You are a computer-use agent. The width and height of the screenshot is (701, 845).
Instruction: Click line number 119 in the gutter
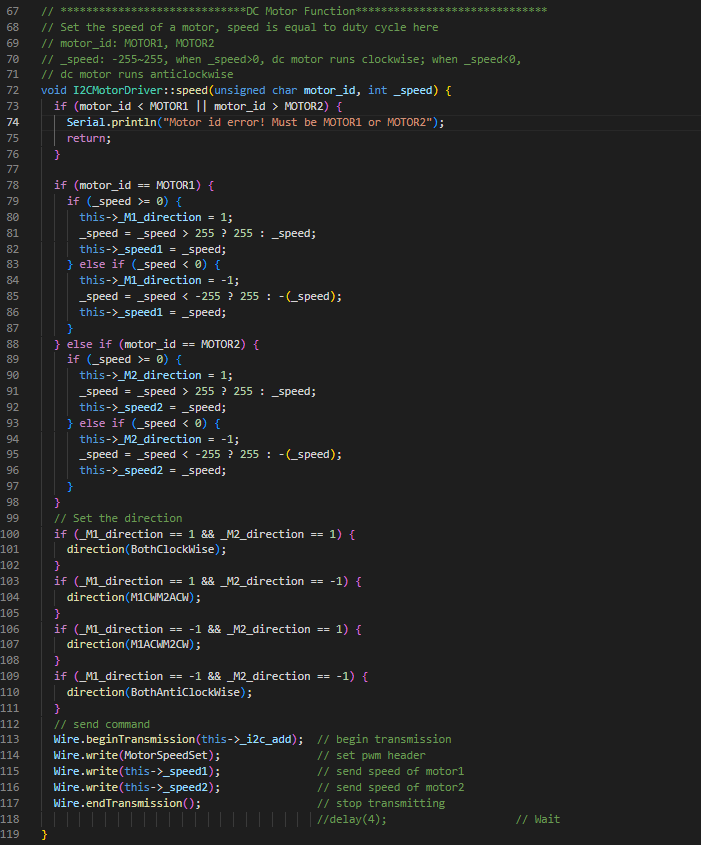coord(14,835)
